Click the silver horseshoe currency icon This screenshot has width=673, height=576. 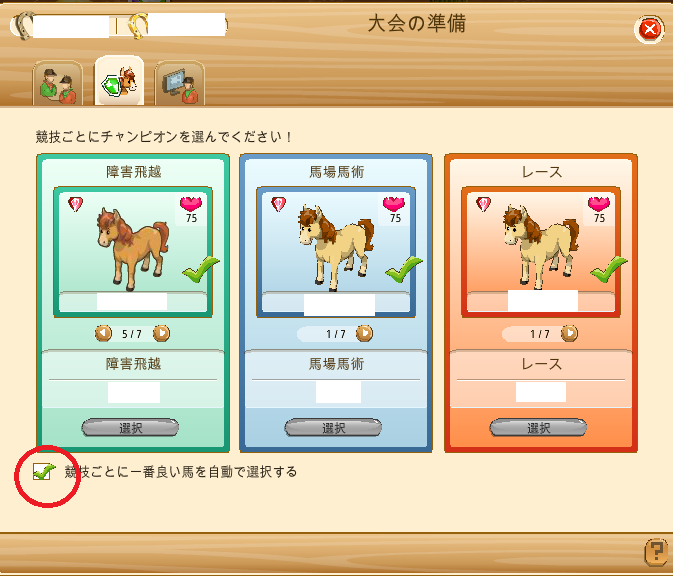pos(23,26)
